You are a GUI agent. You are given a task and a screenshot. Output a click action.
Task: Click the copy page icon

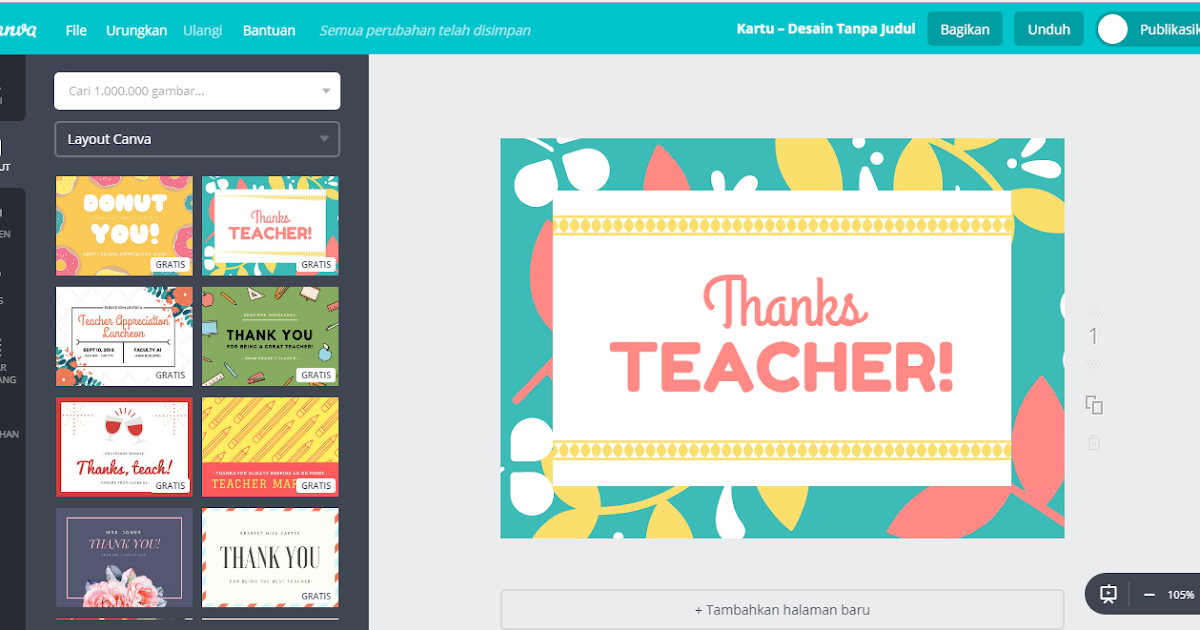pyautogui.click(x=1094, y=405)
